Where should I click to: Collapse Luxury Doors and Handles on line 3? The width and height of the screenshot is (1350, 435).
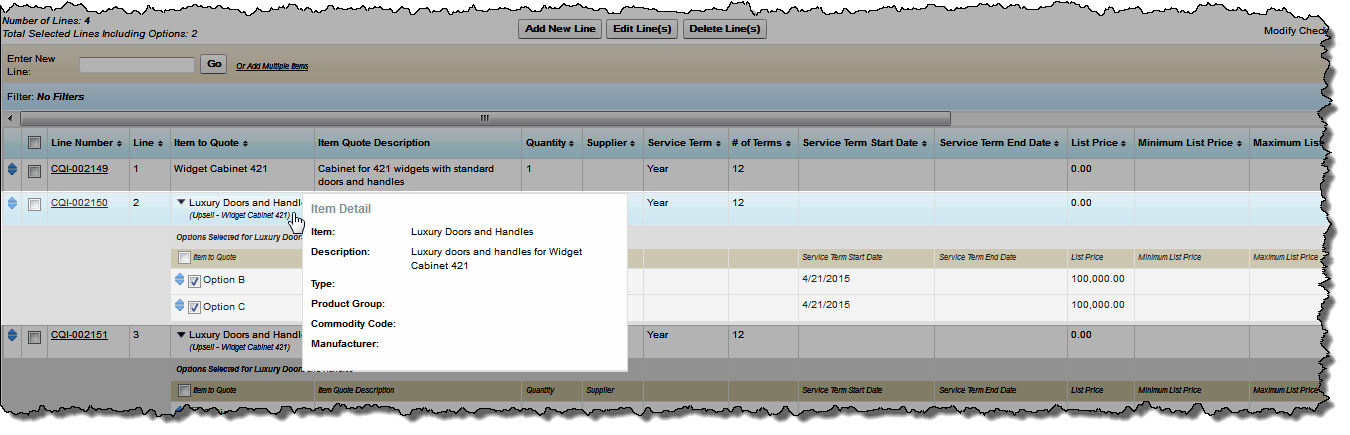coord(180,335)
